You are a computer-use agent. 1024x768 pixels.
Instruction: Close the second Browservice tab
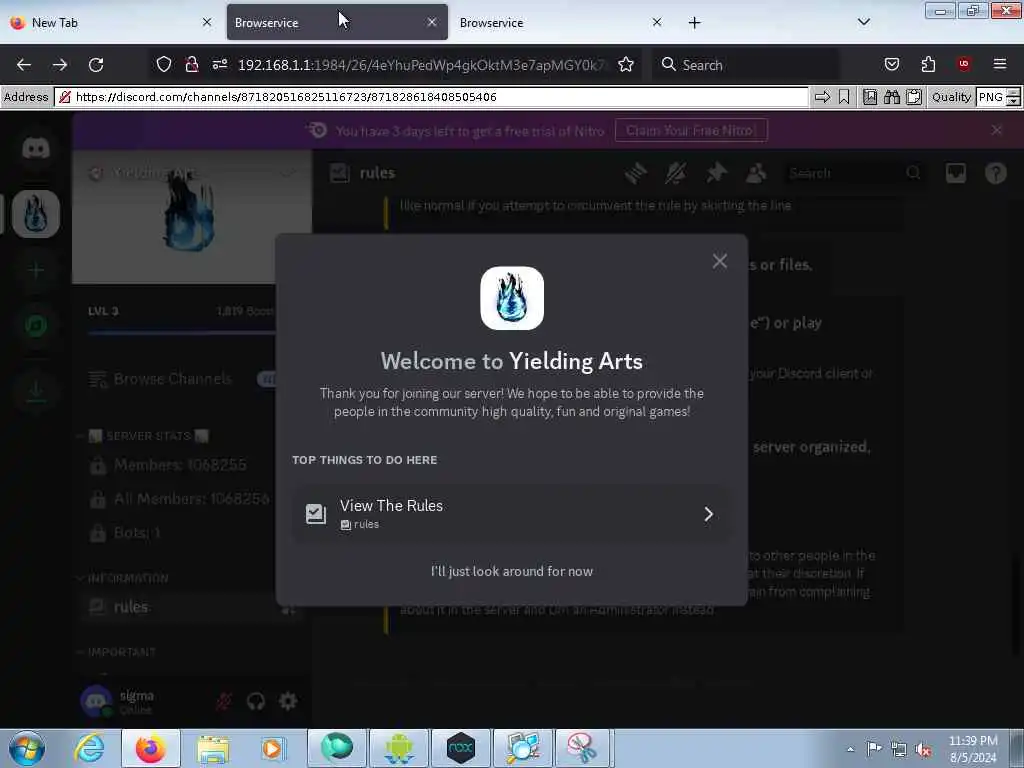tap(657, 22)
